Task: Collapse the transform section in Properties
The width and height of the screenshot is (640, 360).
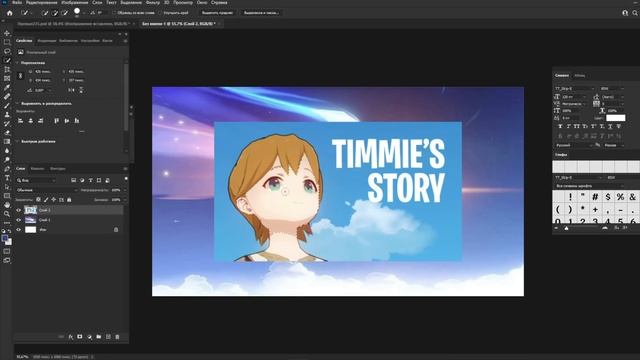Action: coord(17,63)
